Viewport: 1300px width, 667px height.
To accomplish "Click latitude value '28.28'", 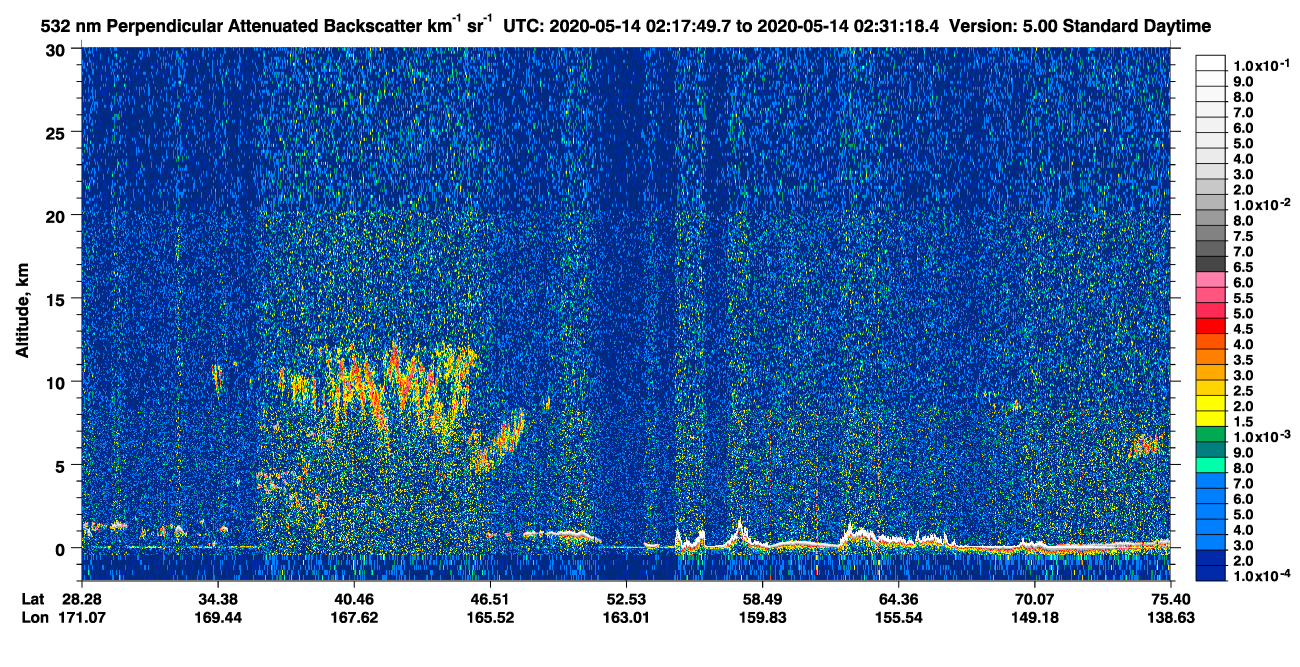I will coord(81,598).
